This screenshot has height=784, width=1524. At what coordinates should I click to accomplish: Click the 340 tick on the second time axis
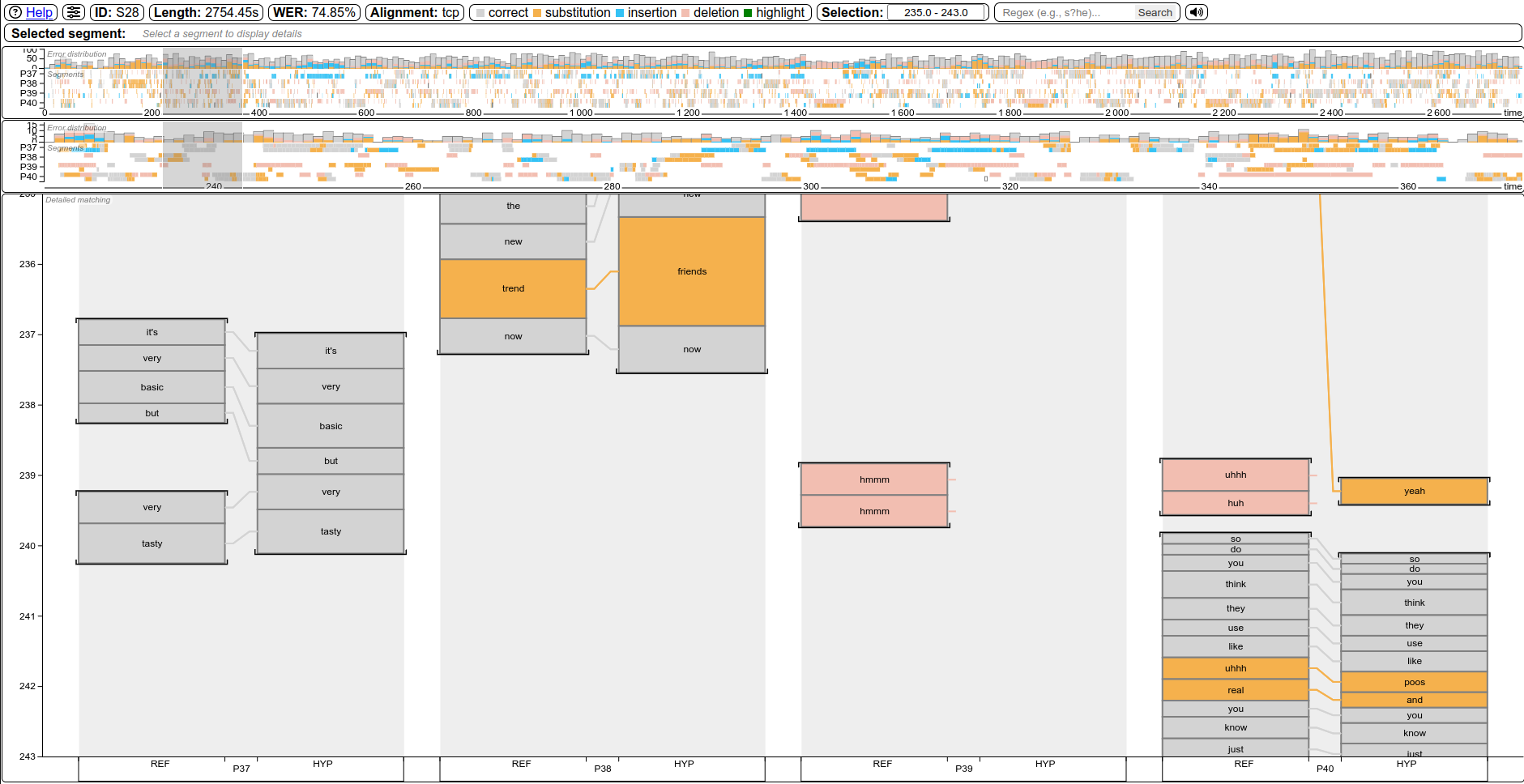(1209, 186)
